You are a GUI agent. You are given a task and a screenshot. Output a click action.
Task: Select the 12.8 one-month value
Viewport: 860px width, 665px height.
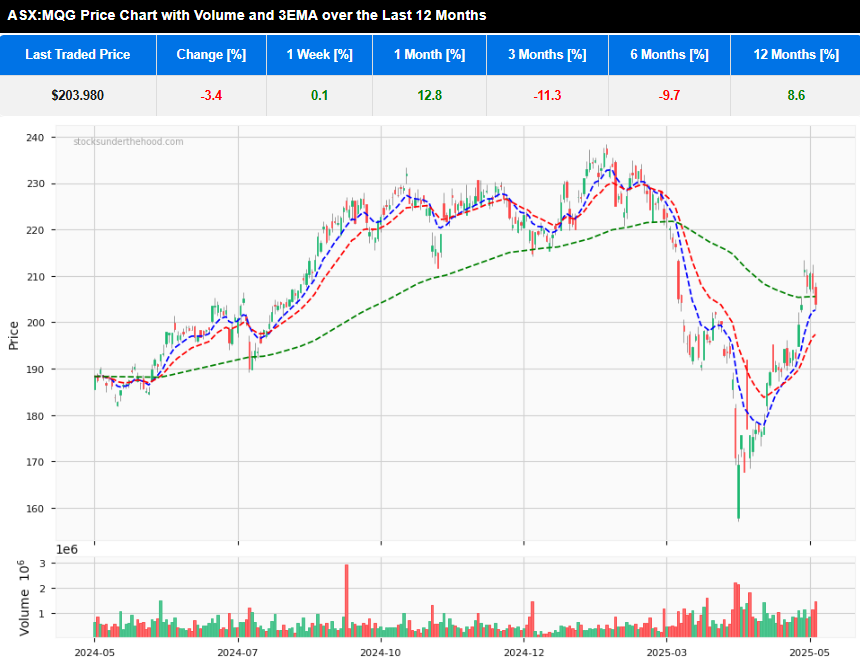[x=429, y=95]
